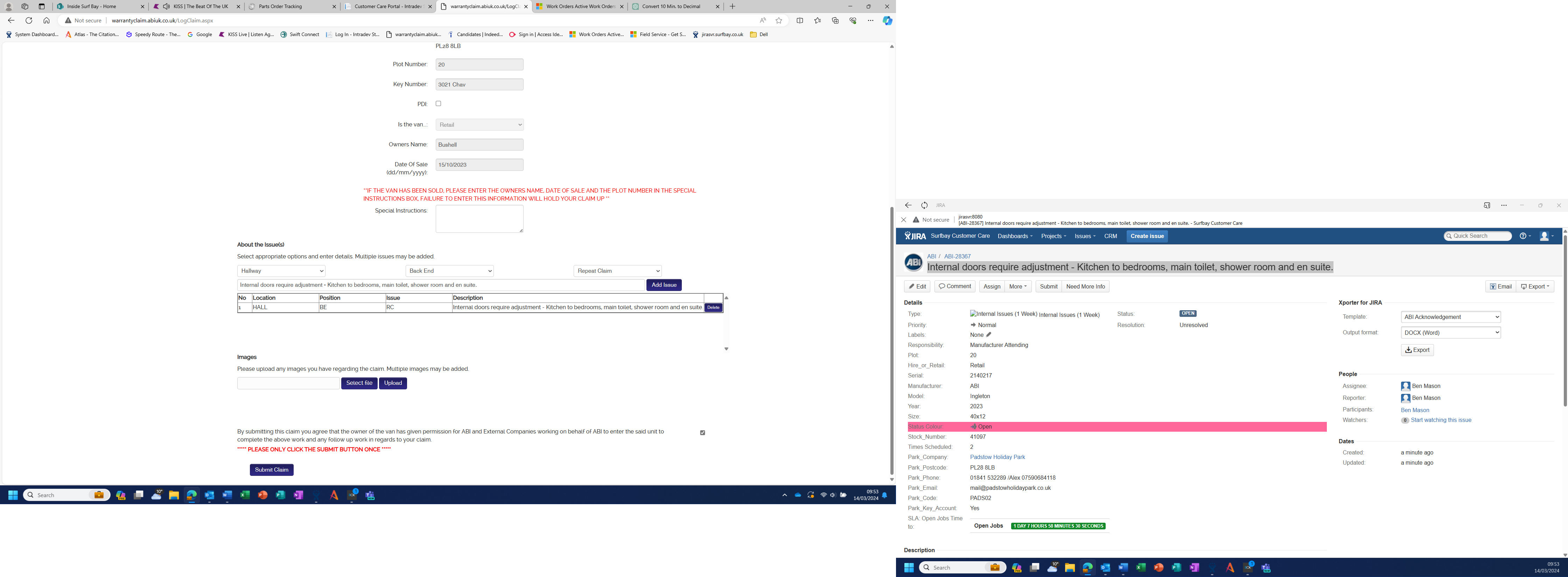Image resolution: width=1568 pixels, height=577 pixels.
Task: Untick the permission agreement checkbox
Action: point(702,433)
